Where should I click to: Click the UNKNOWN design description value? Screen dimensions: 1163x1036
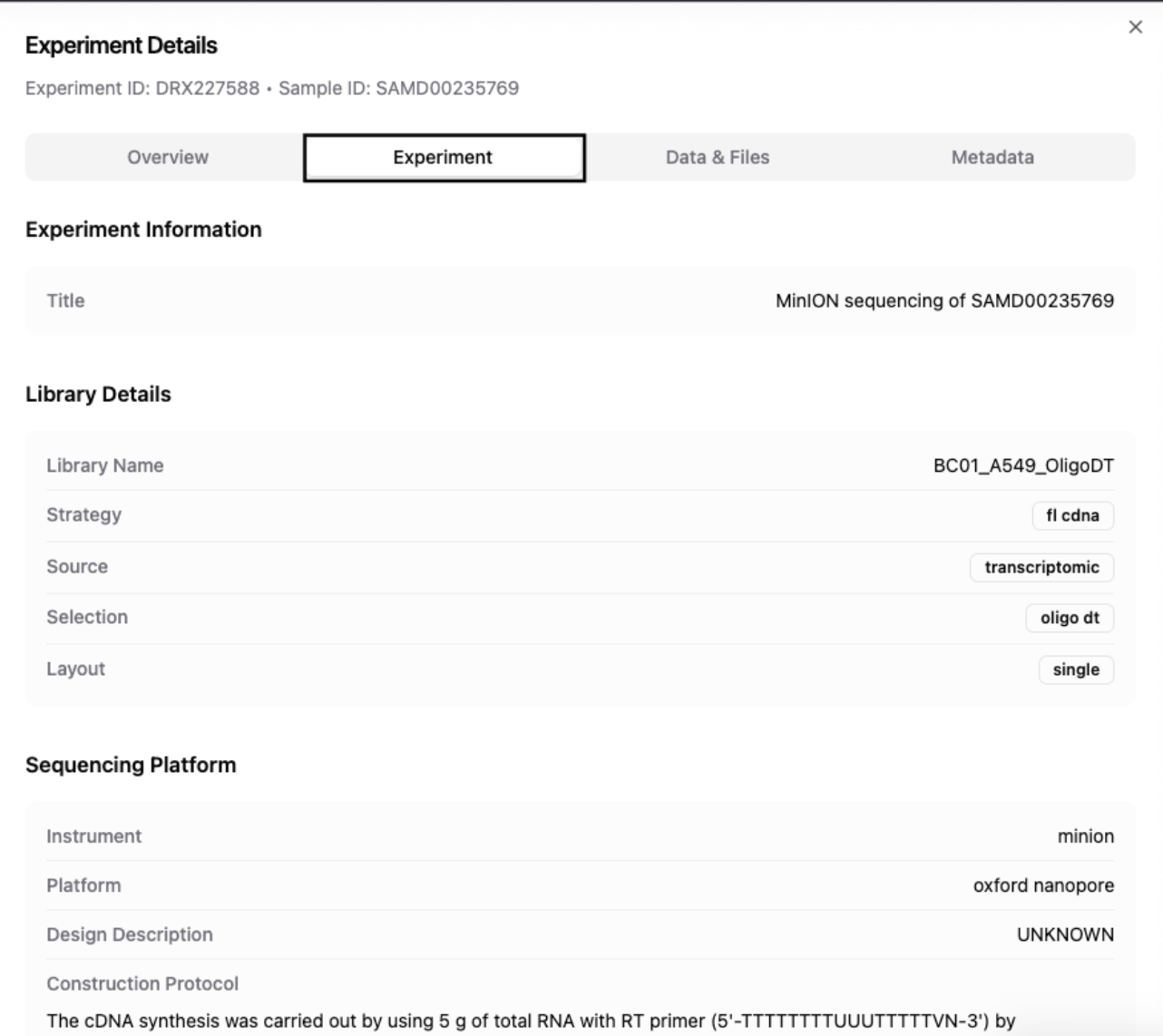(x=1065, y=934)
